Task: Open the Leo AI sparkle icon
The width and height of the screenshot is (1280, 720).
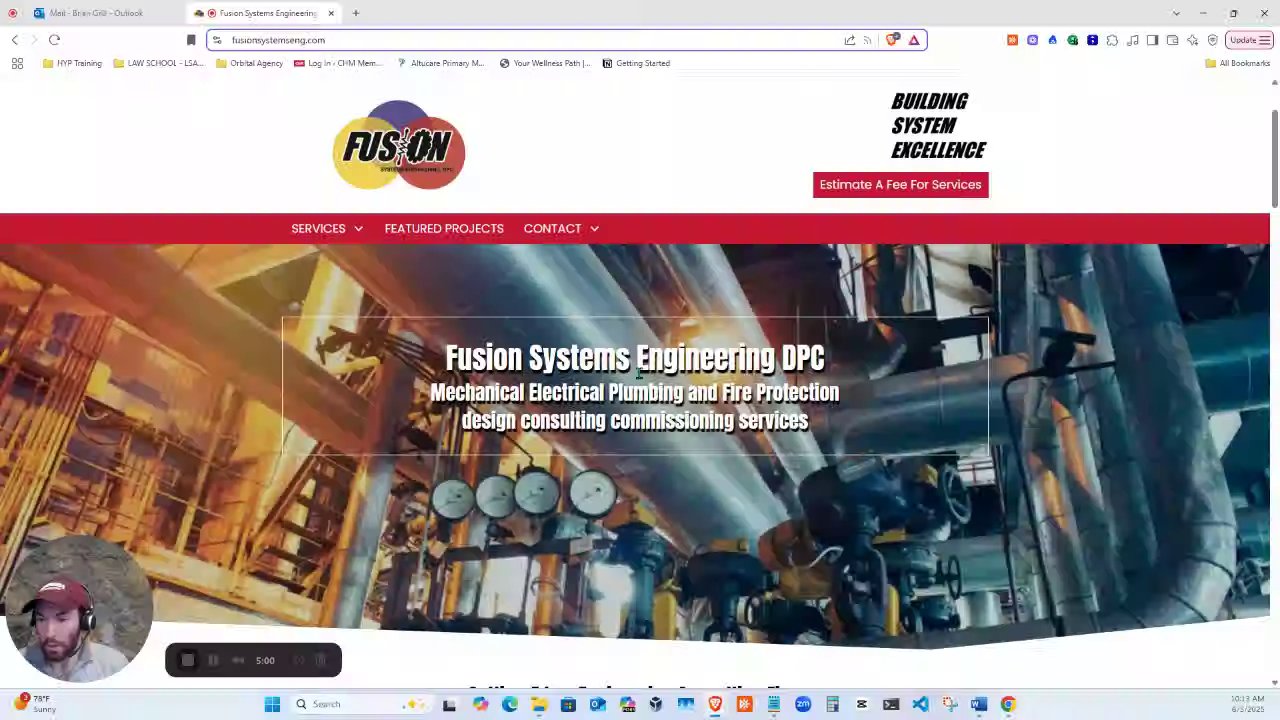Action: pyautogui.click(x=1192, y=40)
